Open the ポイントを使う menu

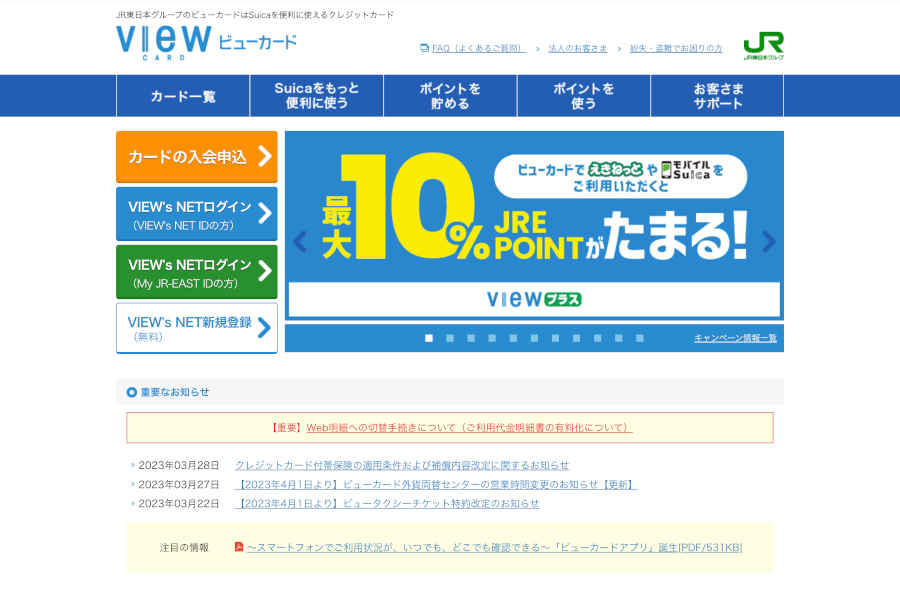point(584,96)
